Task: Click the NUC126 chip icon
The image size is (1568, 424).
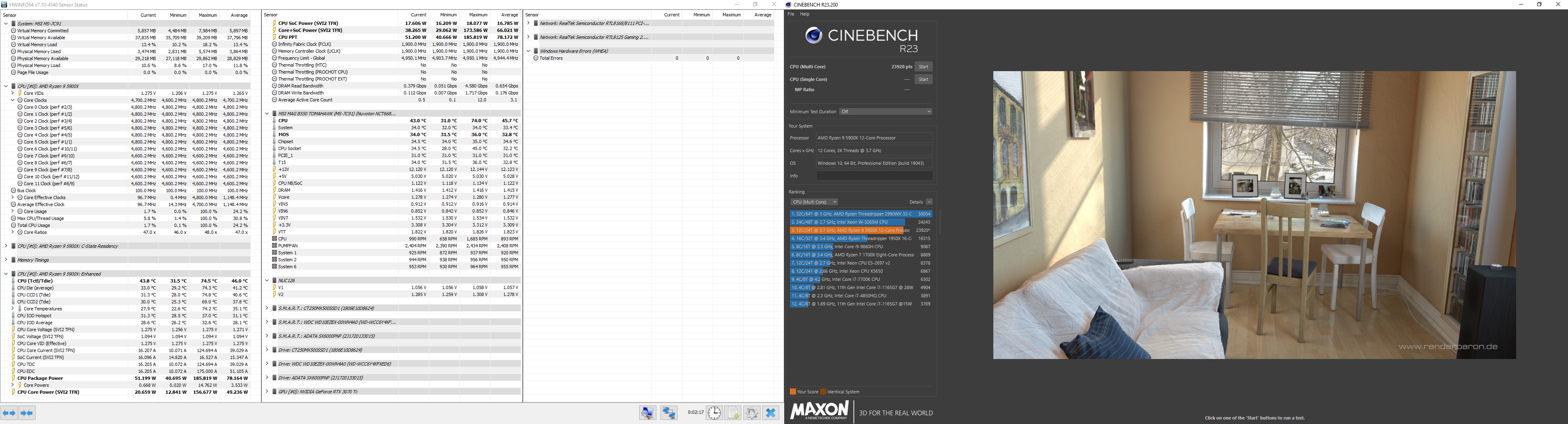Action: [274, 281]
